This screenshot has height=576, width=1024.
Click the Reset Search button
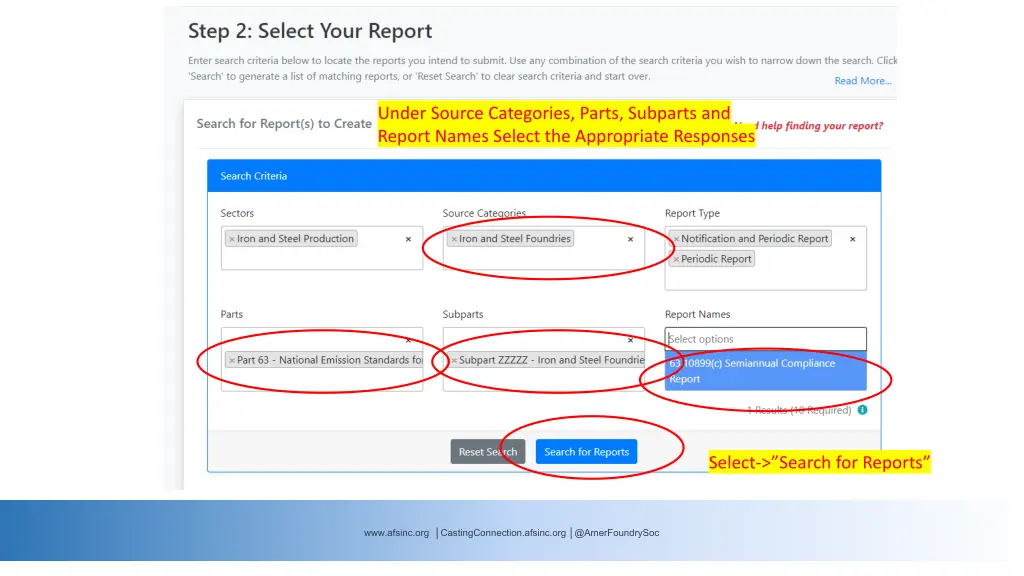(488, 452)
